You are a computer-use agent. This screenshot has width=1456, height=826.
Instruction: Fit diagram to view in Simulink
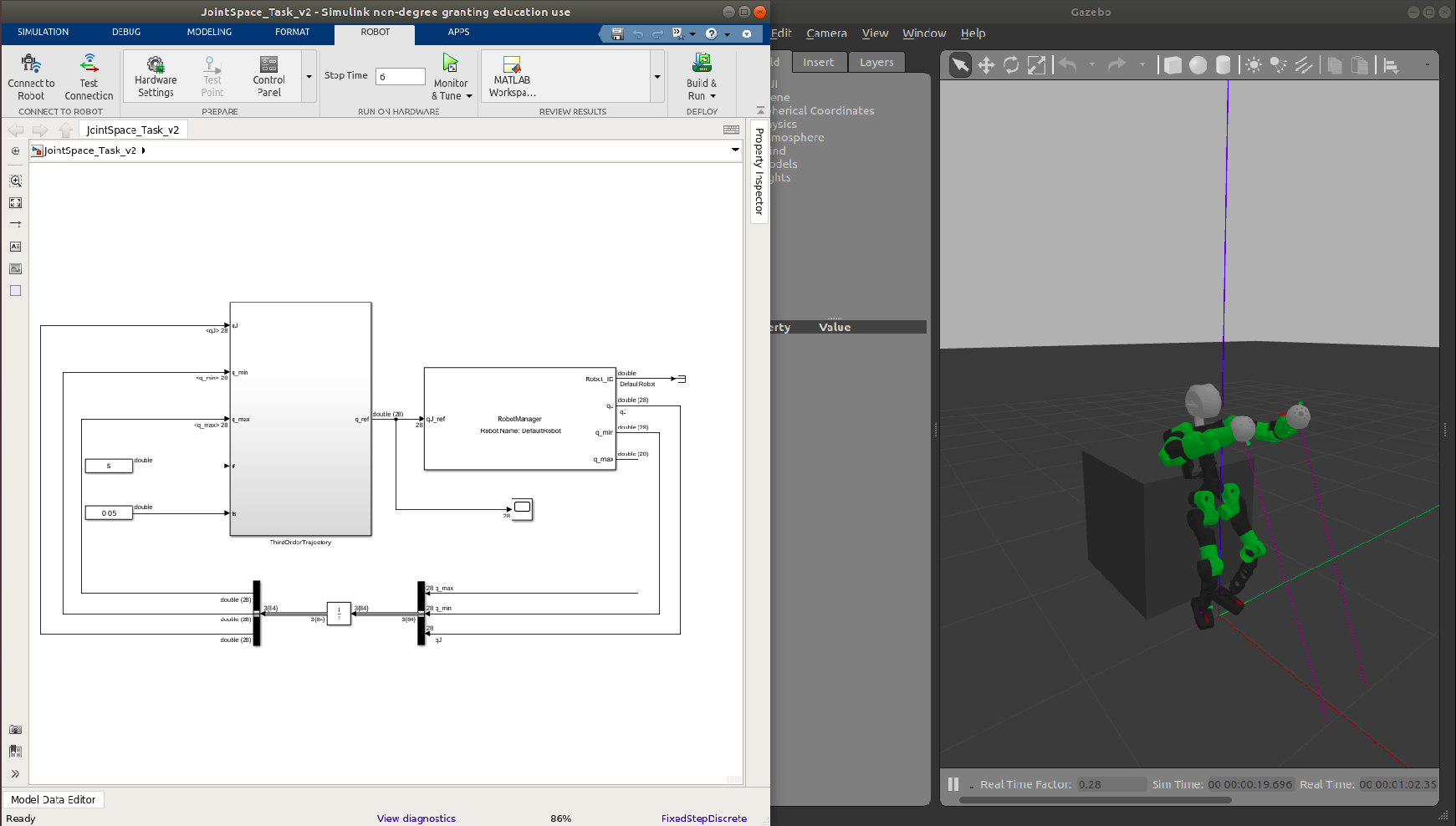(x=15, y=203)
